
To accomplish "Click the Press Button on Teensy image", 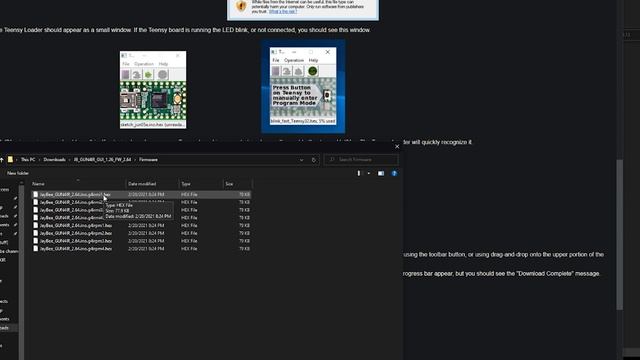I will click(x=303, y=86).
